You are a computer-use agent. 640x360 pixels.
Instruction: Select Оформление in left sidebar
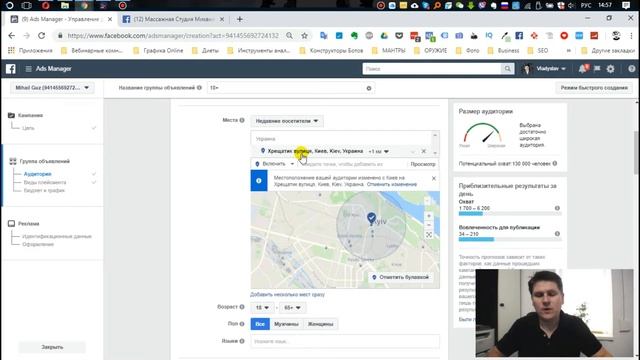coord(38,244)
